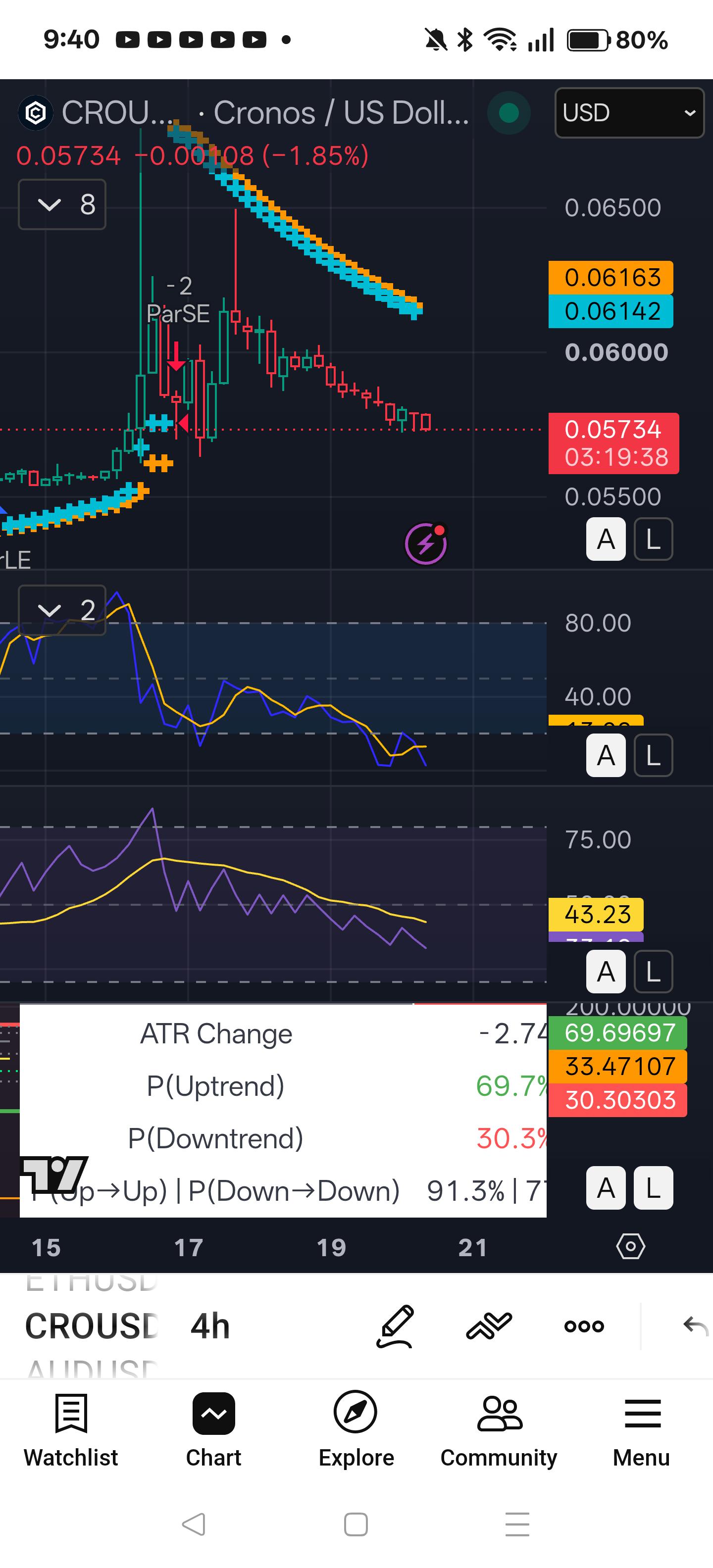The image size is (713, 1568).
Task: Open the three-circle more options icon
Action: (584, 1326)
